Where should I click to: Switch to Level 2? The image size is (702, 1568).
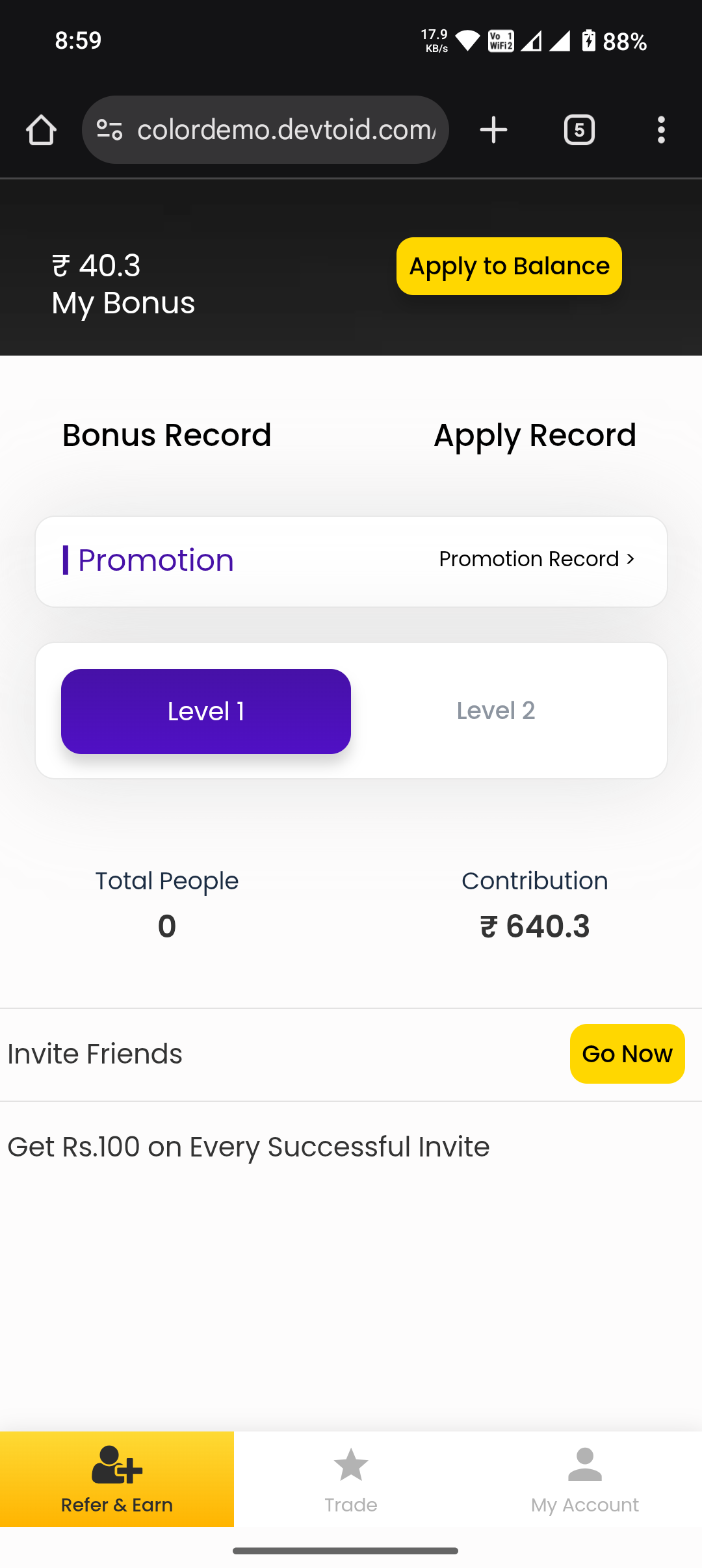click(496, 711)
